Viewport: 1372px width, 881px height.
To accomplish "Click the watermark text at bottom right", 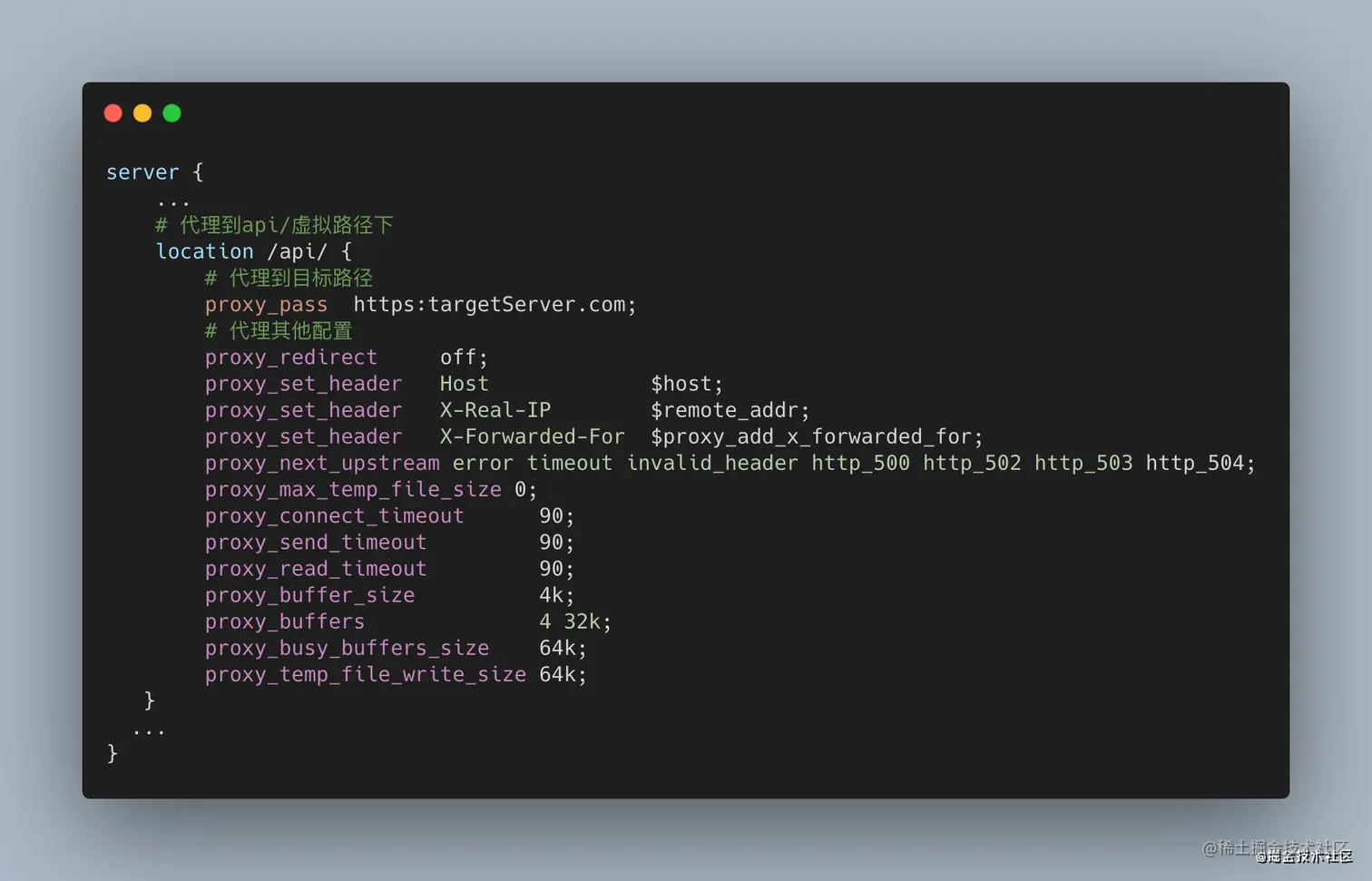I will 1276,850.
